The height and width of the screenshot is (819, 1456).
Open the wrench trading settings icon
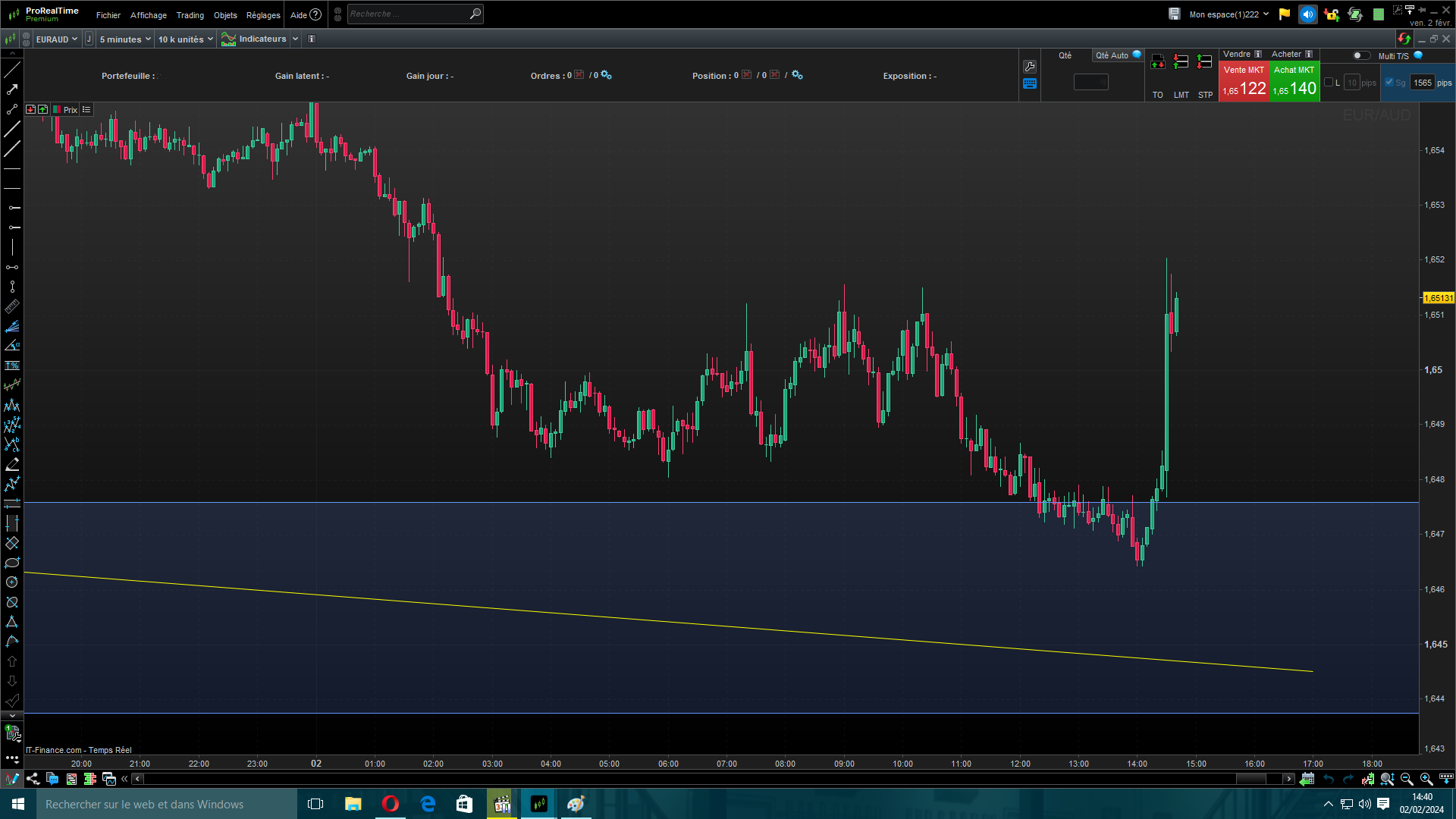1030,67
